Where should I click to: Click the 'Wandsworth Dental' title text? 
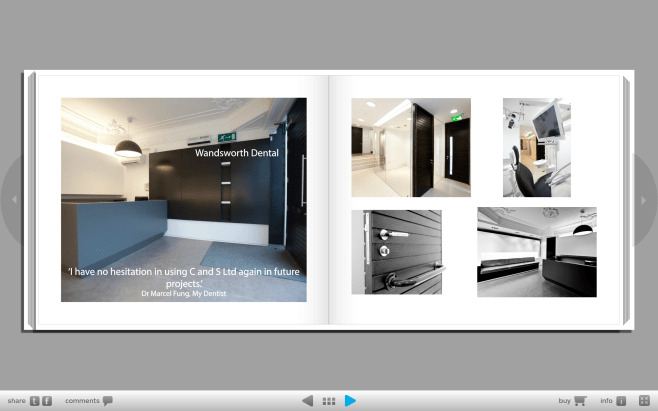(237, 153)
